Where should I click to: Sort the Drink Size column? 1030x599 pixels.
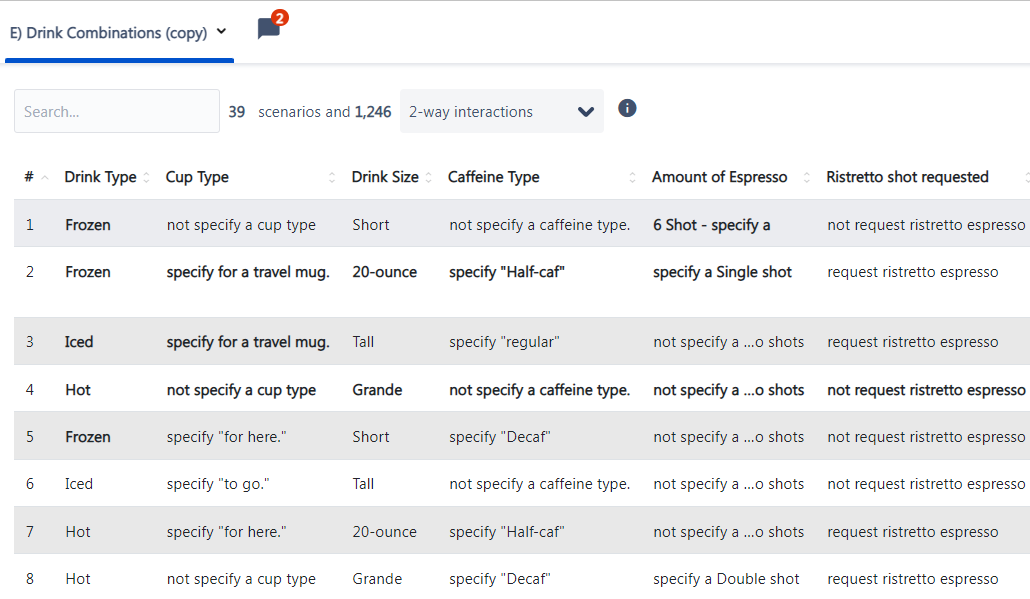[428, 177]
